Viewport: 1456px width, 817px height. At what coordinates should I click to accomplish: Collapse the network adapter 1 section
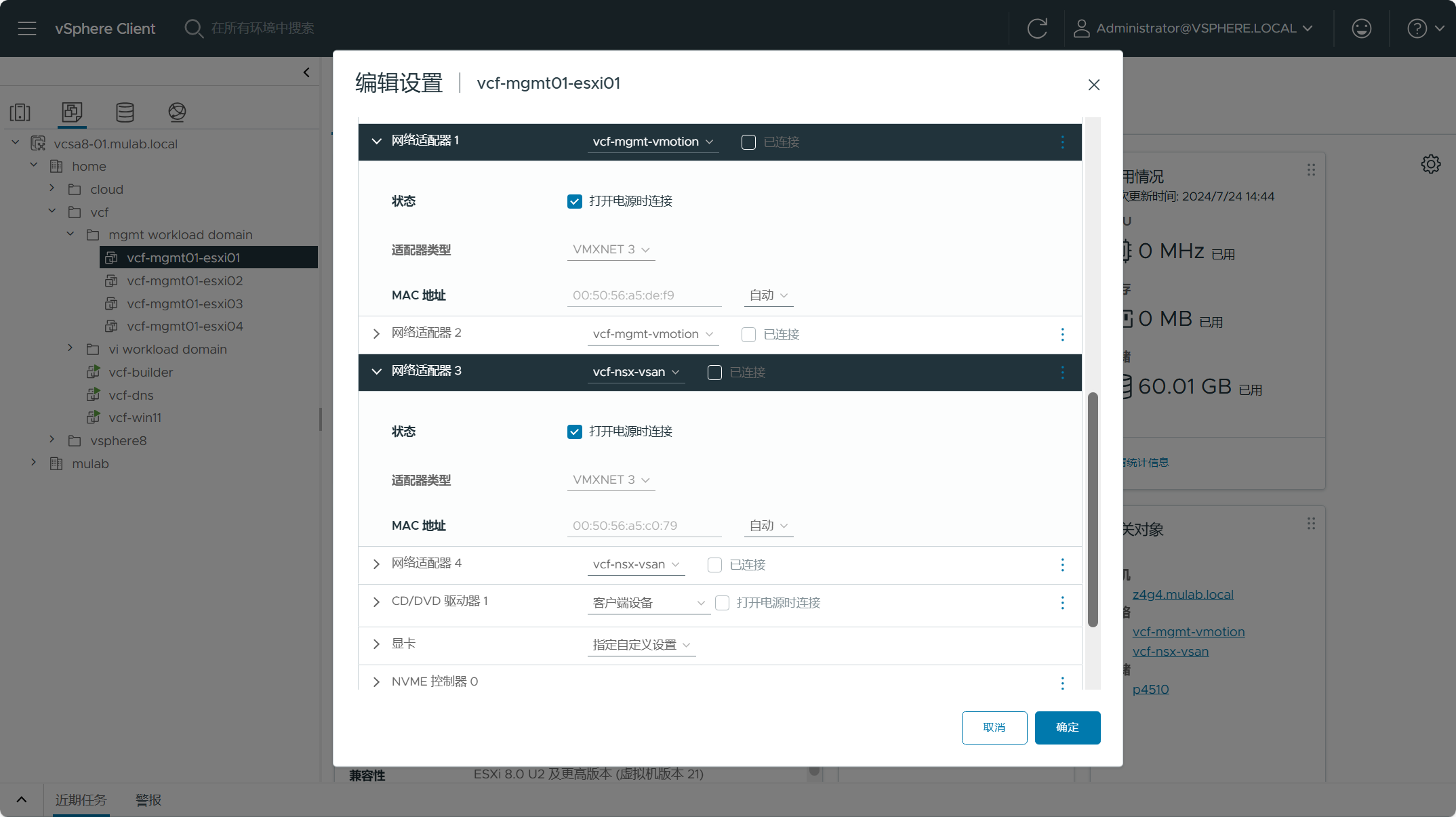[376, 142]
